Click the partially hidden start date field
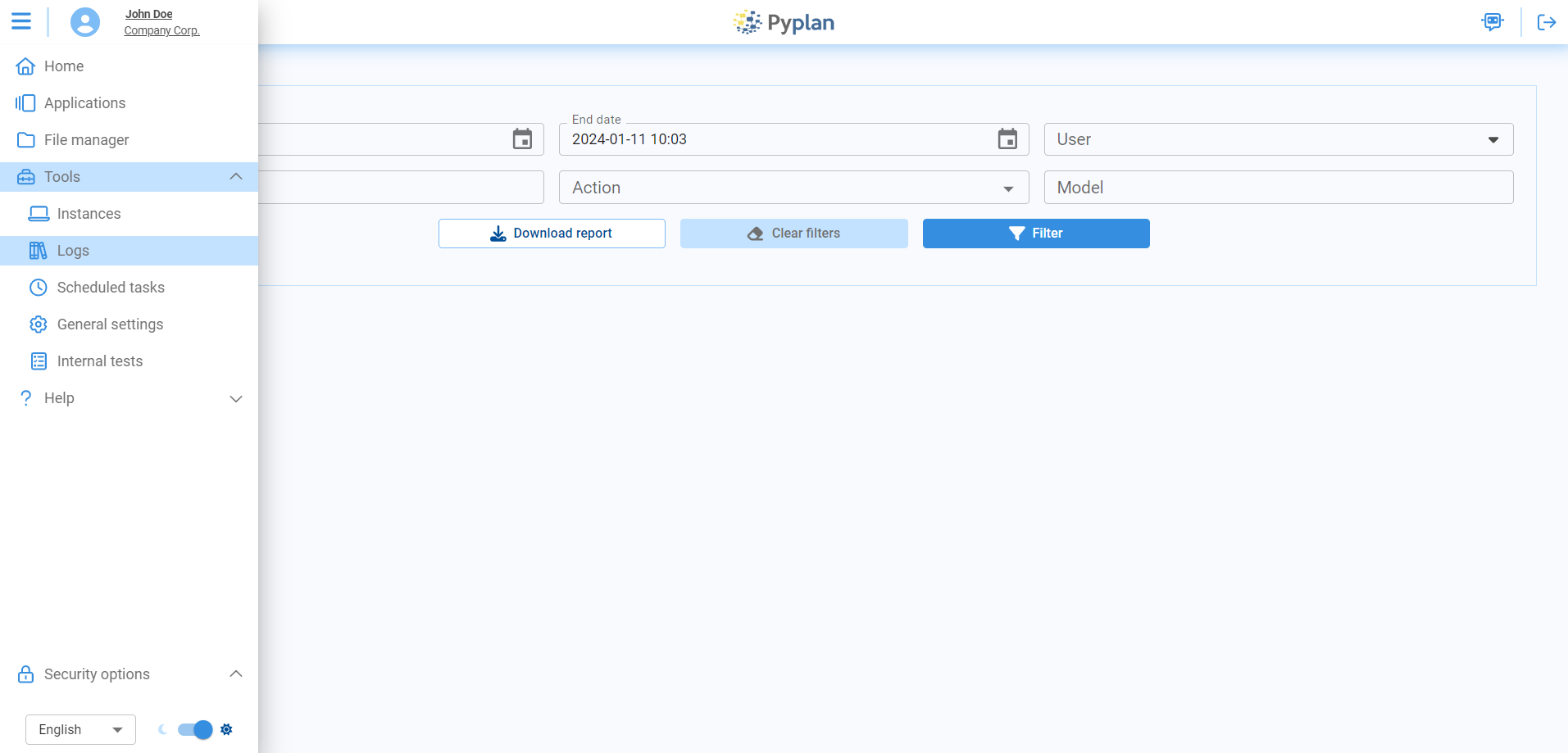1568x753 pixels. (401, 139)
